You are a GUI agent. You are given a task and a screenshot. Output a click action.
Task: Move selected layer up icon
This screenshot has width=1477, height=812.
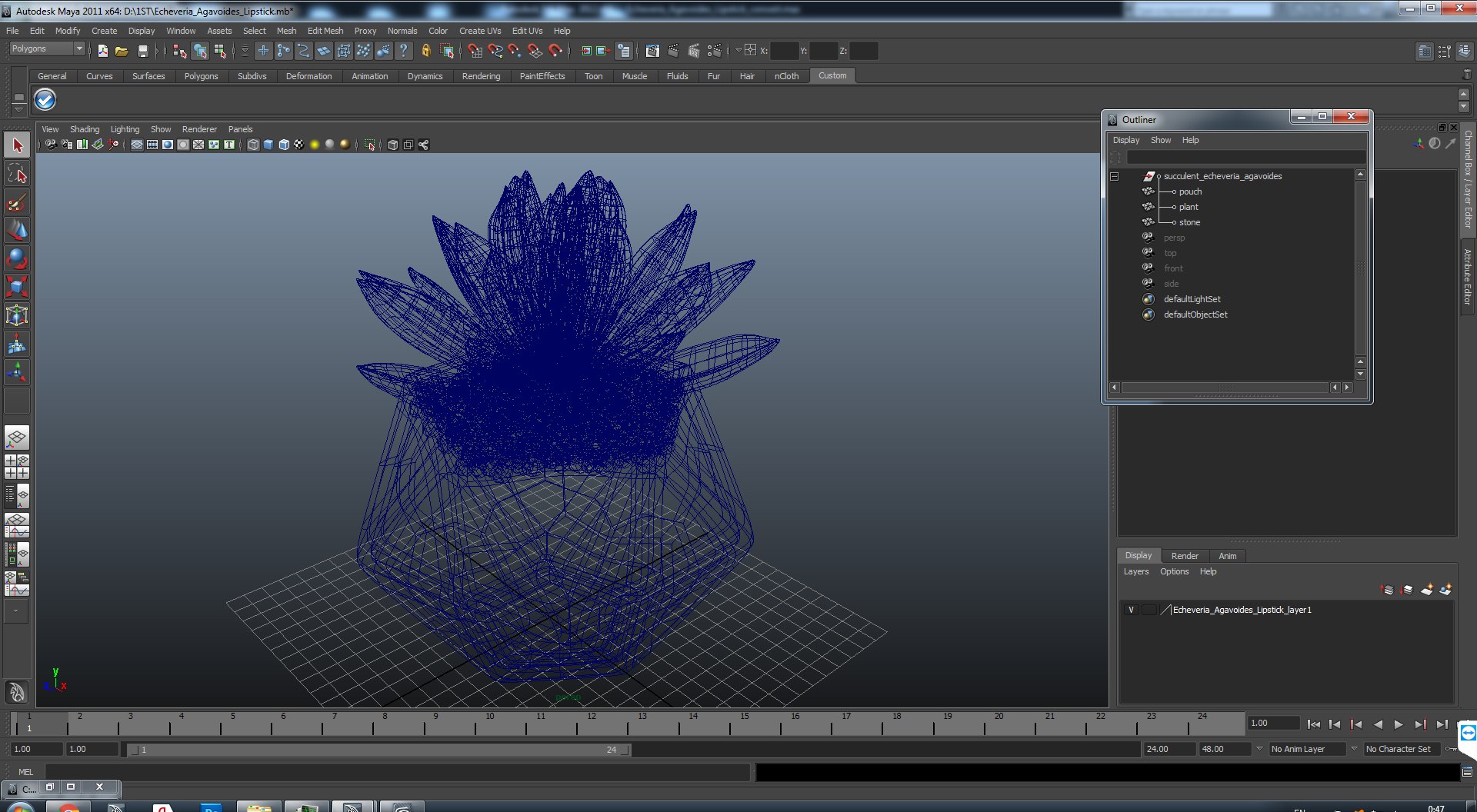pyautogui.click(x=1388, y=590)
